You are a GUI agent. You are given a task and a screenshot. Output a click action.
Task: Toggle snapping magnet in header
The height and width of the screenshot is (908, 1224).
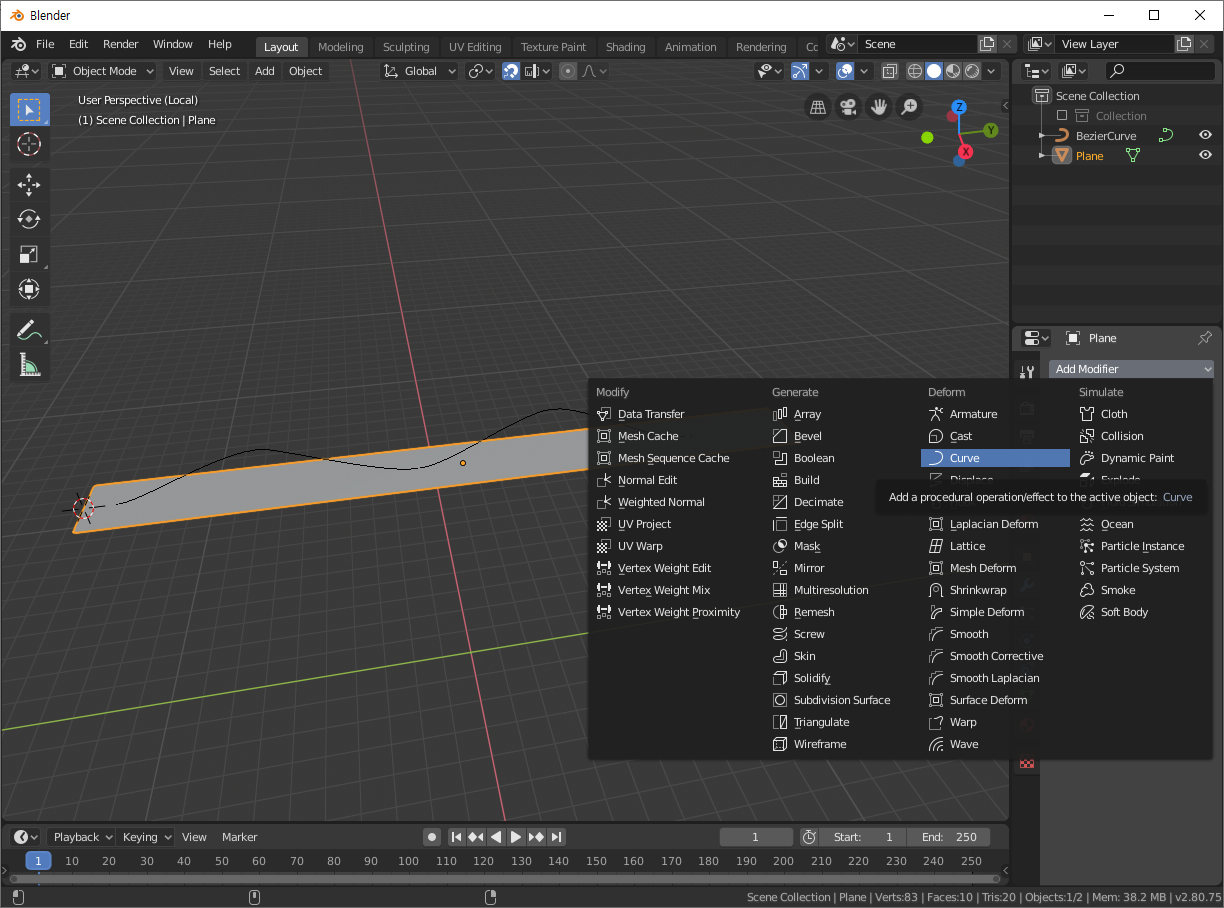(x=511, y=71)
